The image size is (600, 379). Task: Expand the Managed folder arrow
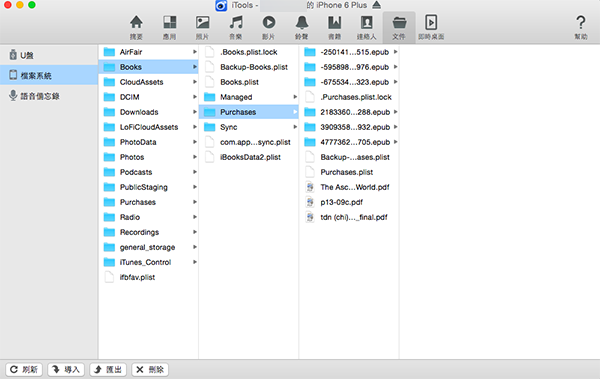(x=295, y=97)
